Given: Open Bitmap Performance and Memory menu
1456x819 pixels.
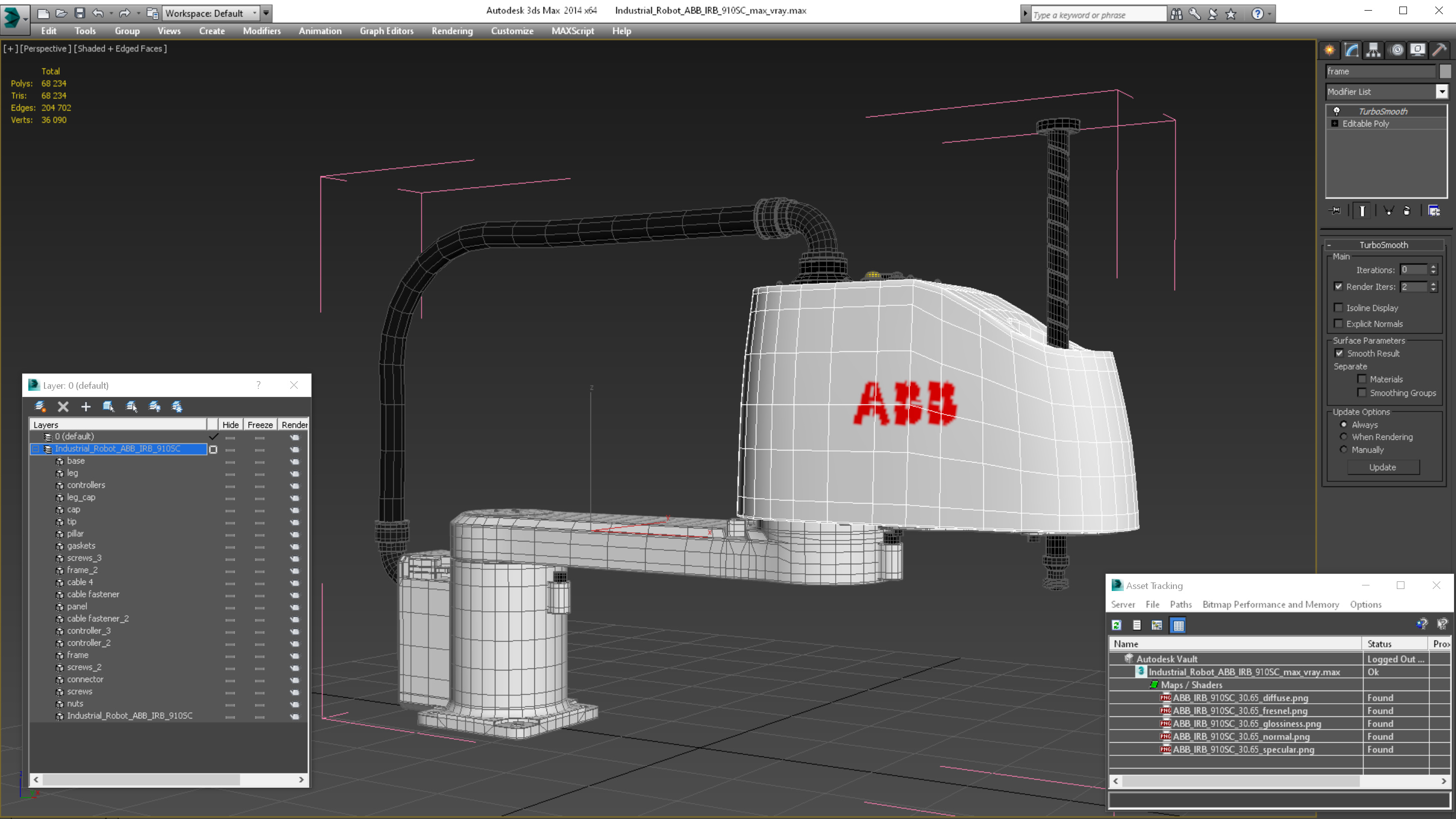Looking at the screenshot, I should tap(1270, 604).
